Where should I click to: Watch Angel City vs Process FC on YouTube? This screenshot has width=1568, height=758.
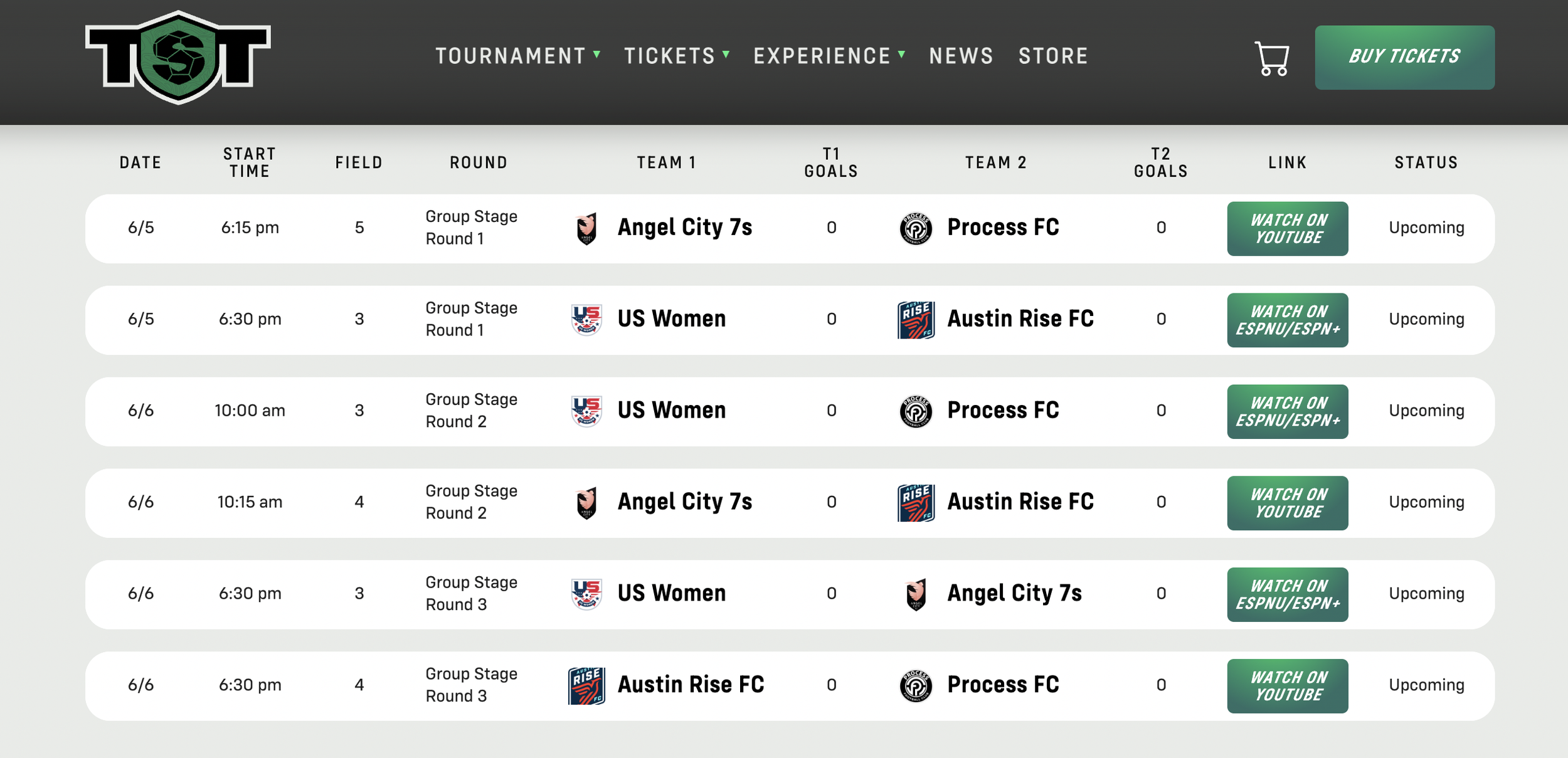[1287, 228]
